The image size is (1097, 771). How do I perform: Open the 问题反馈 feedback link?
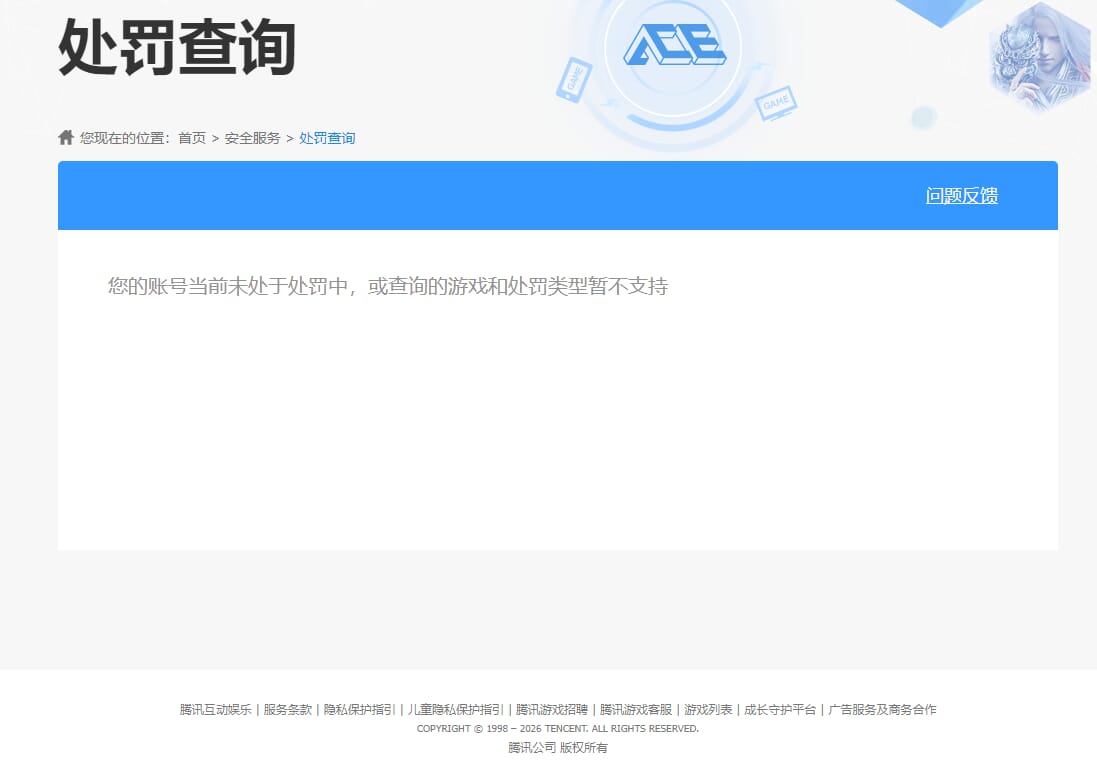tap(961, 196)
